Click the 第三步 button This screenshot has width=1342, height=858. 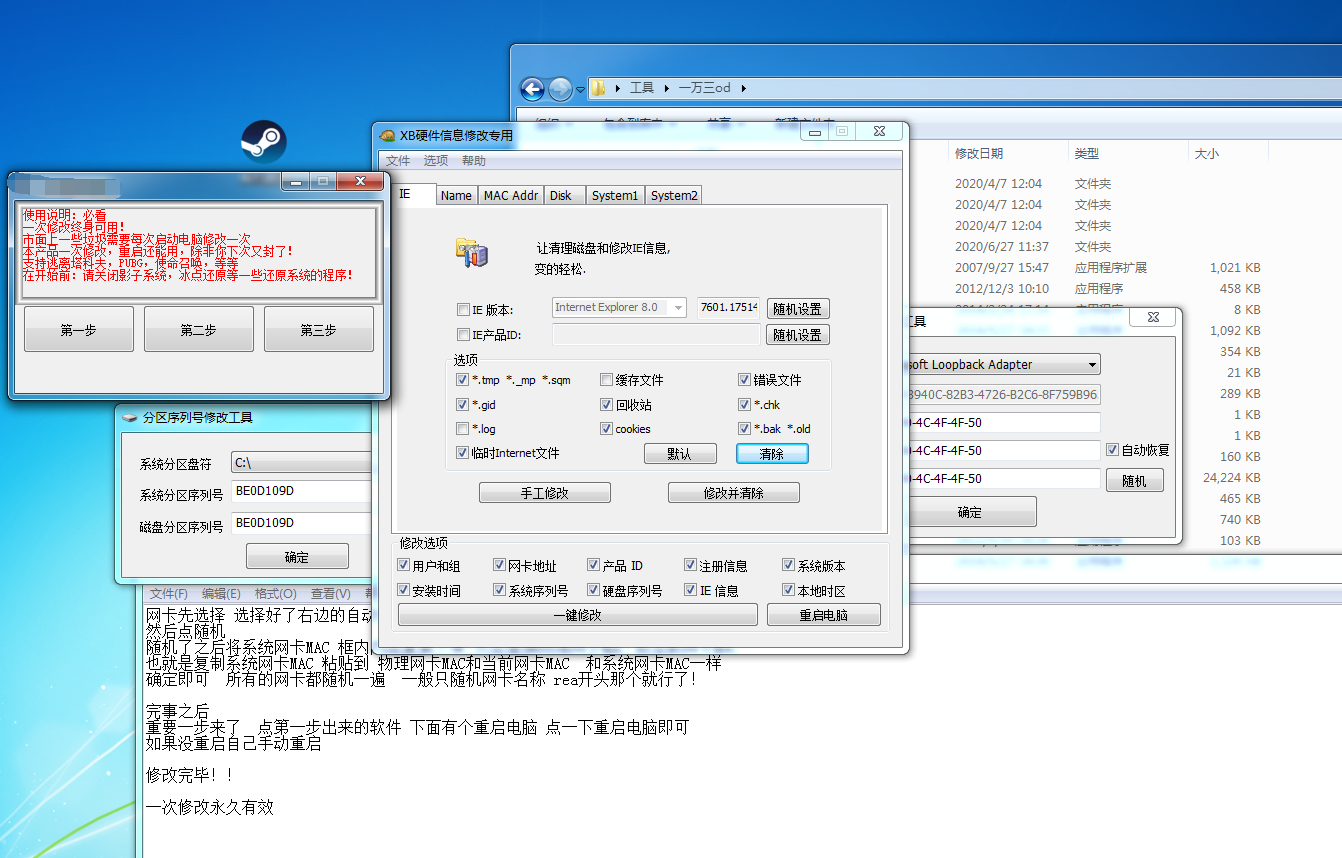click(319, 329)
